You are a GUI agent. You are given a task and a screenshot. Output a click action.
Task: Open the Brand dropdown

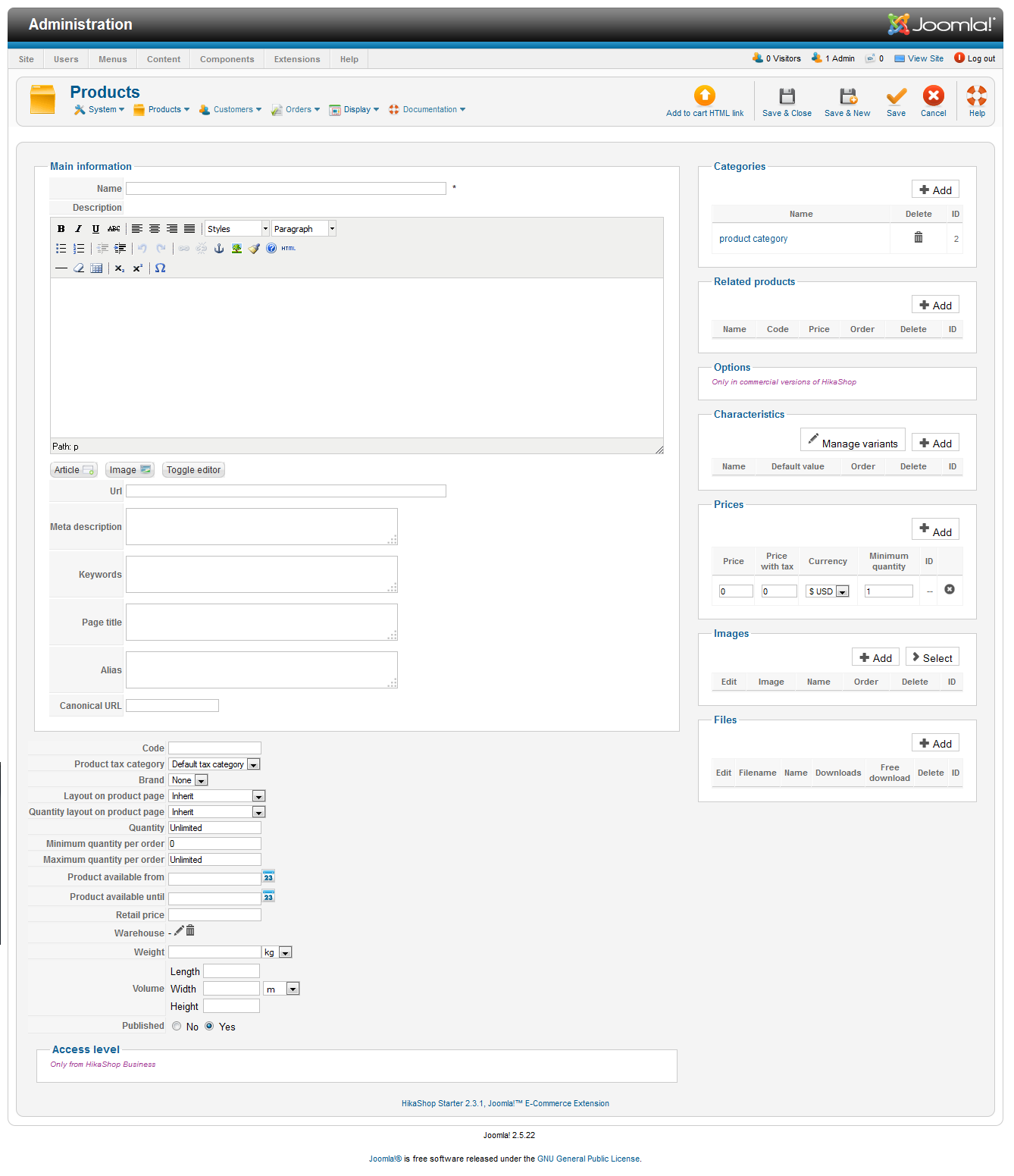pyautogui.click(x=189, y=780)
